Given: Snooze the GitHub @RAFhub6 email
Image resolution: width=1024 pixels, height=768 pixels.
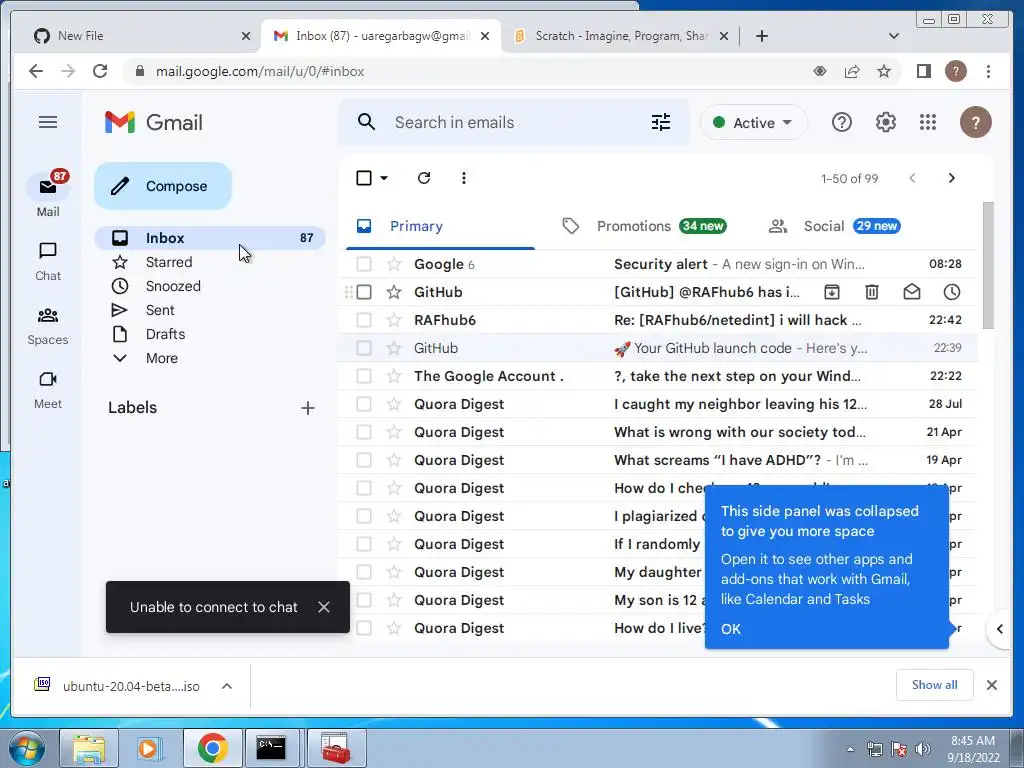Looking at the screenshot, I should pos(952,292).
